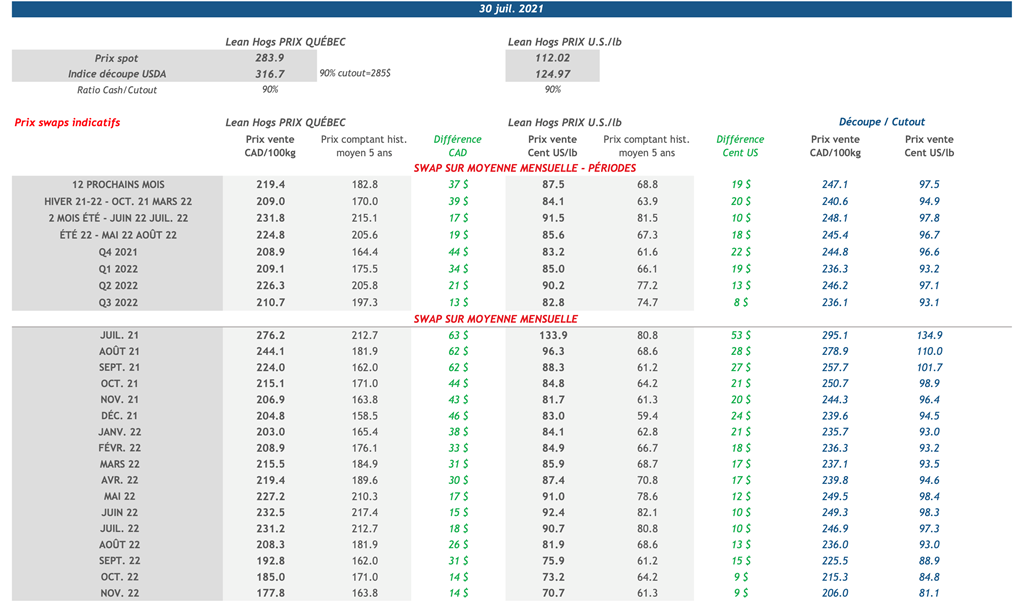This screenshot has width=1024, height=603.
Task: Click the "SWAP SUR MOYENNE MENSUELLE - PÉRIODES" heading
Action: (525, 168)
